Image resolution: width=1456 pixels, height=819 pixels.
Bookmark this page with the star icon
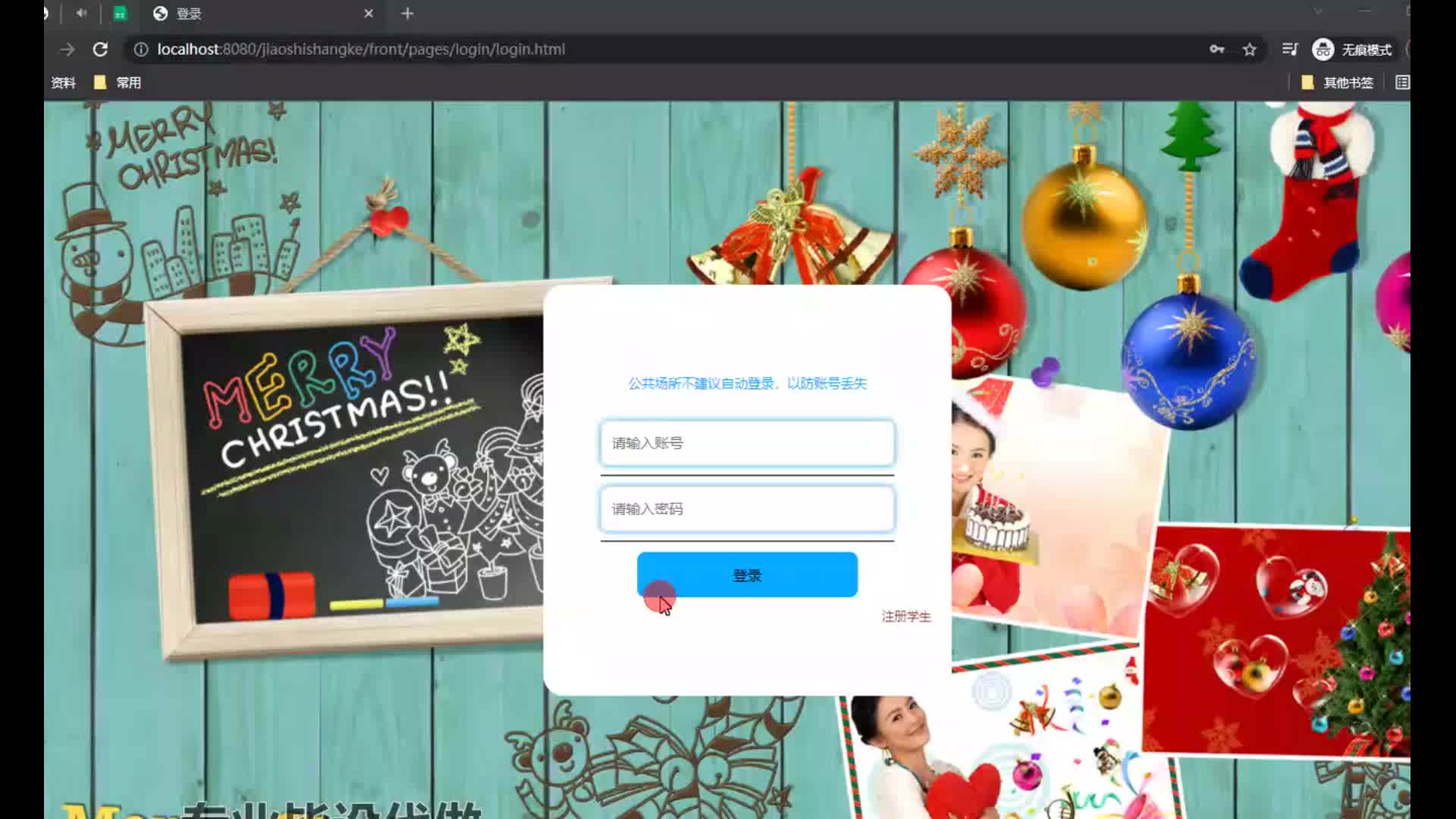[x=1250, y=49]
